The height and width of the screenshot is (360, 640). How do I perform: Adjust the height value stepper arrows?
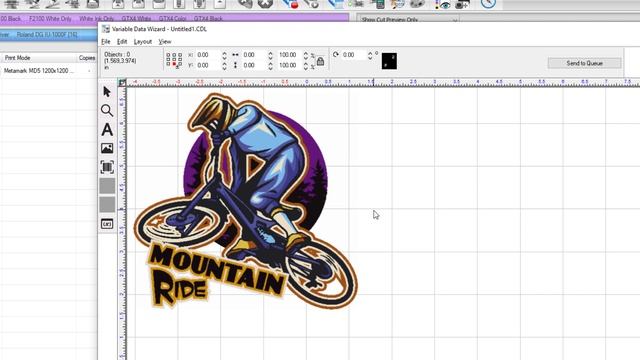click(271, 65)
